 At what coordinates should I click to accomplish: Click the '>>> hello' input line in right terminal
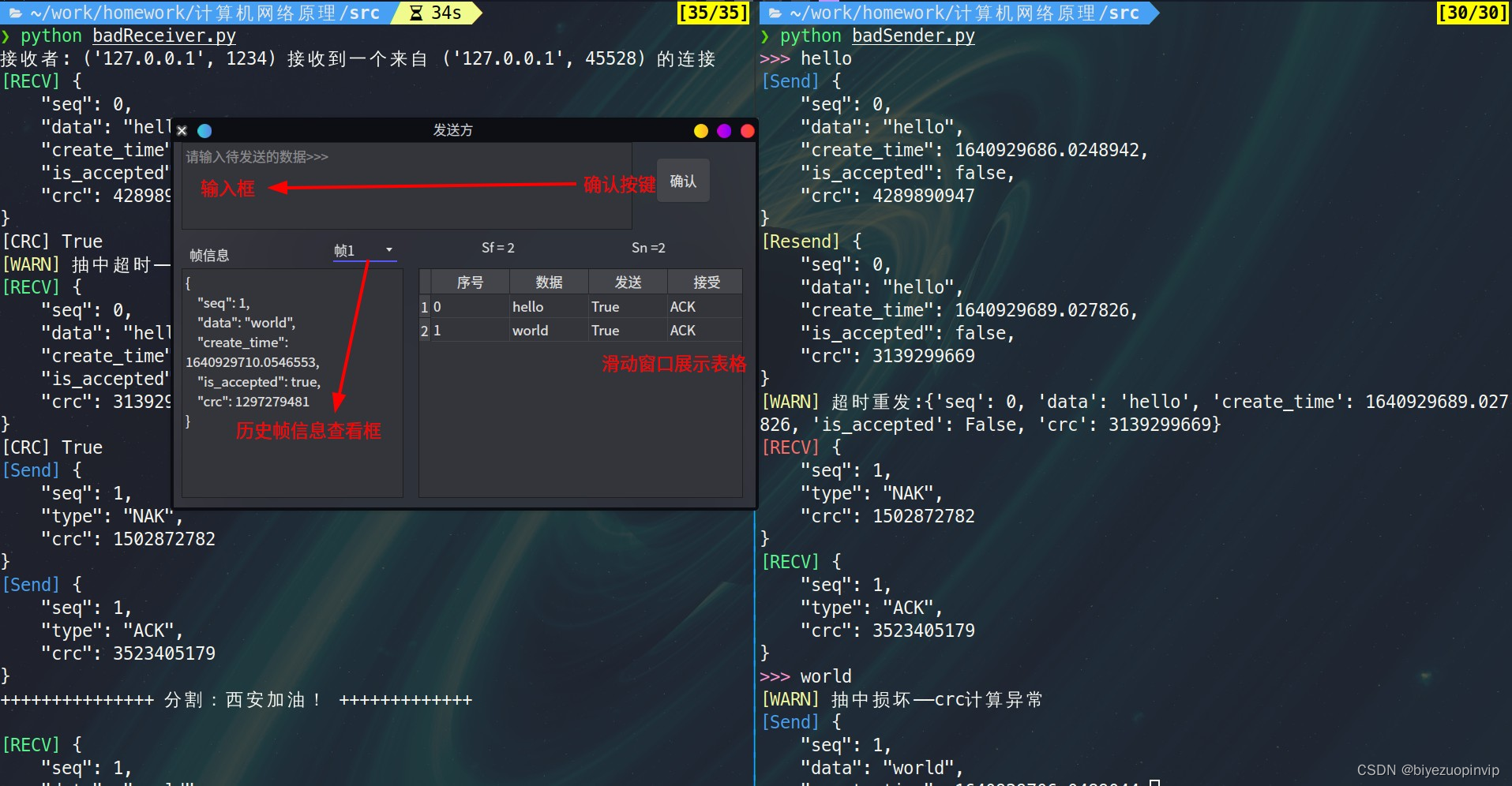tap(805, 58)
